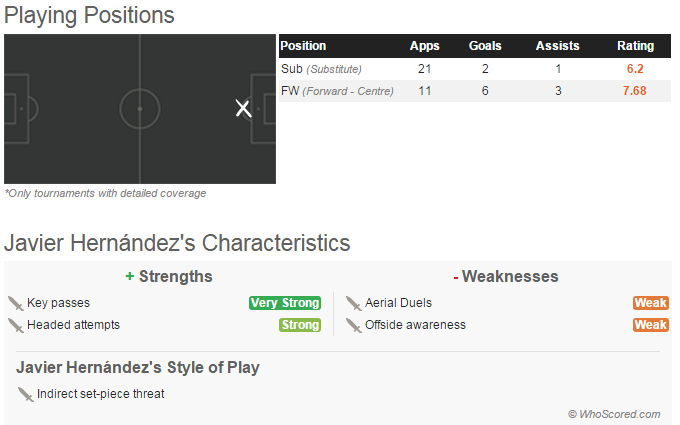Sort table by Assists column header

[x=557, y=46]
